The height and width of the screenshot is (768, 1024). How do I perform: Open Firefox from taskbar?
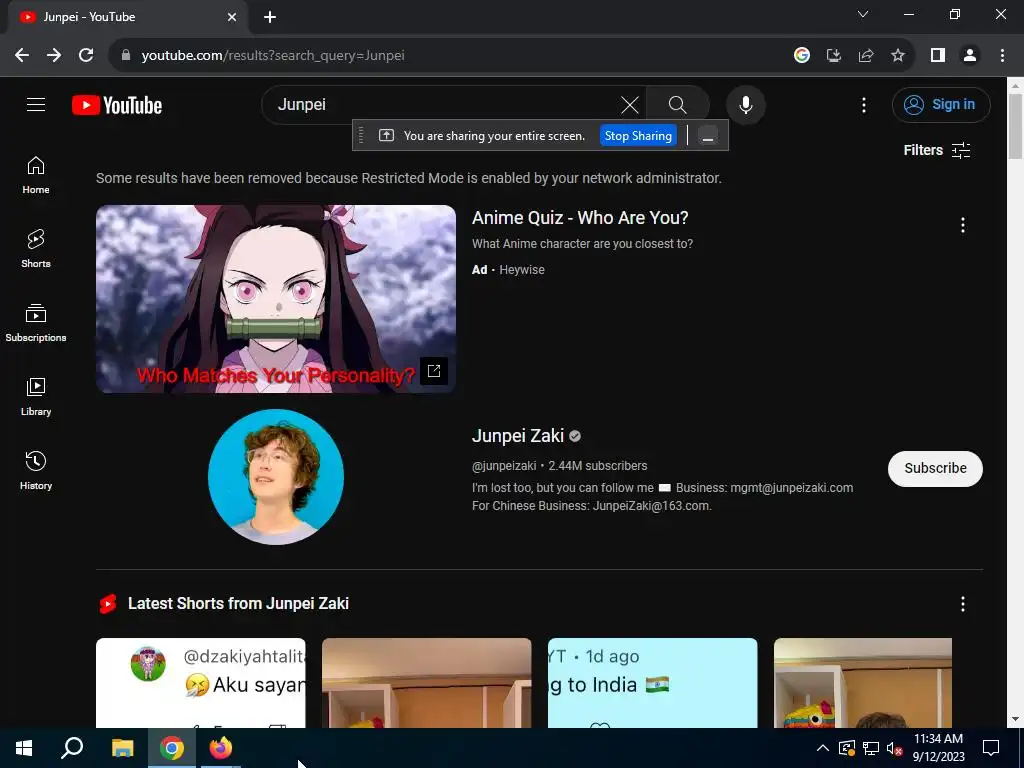click(x=221, y=748)
